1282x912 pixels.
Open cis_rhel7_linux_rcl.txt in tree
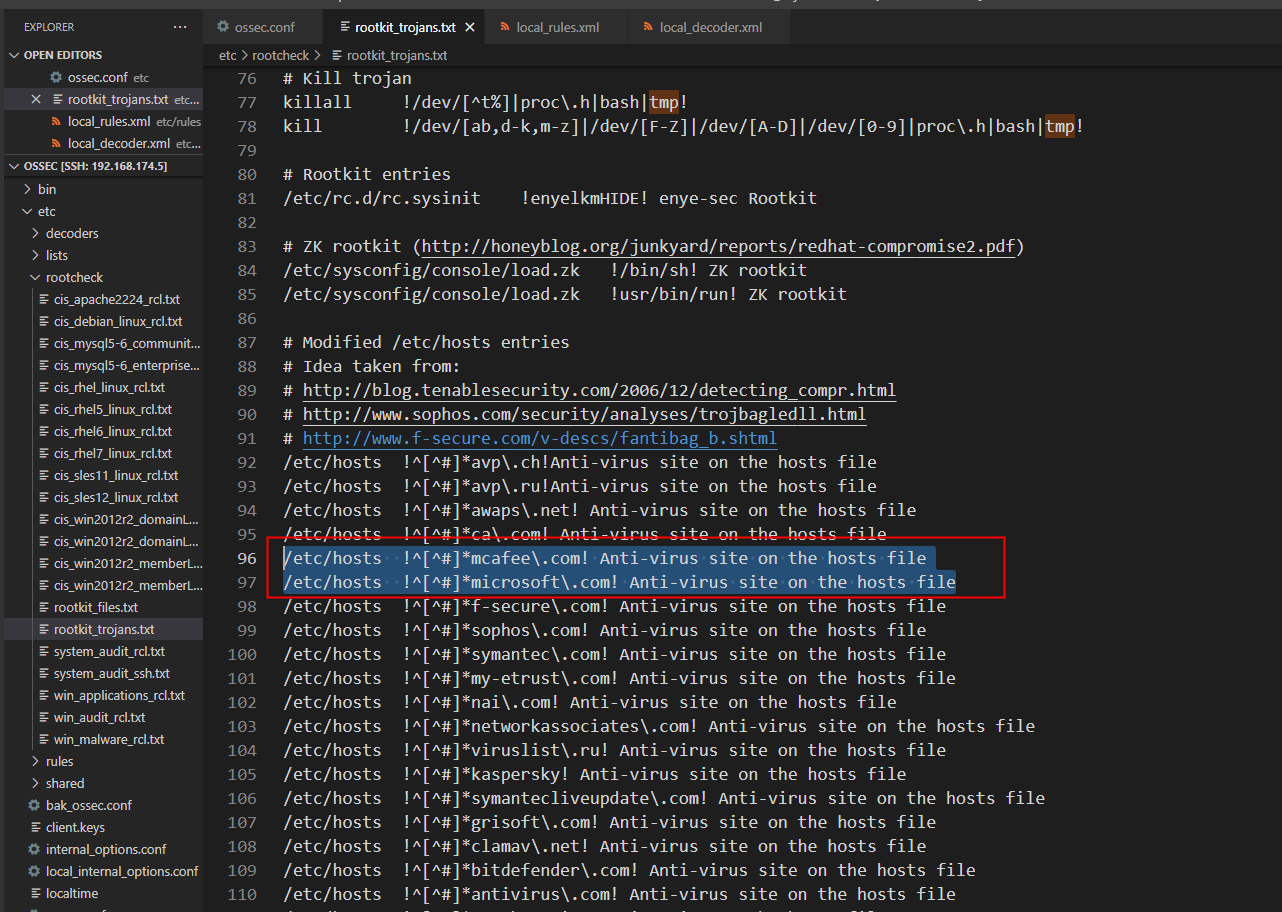(x=112, y=453)
